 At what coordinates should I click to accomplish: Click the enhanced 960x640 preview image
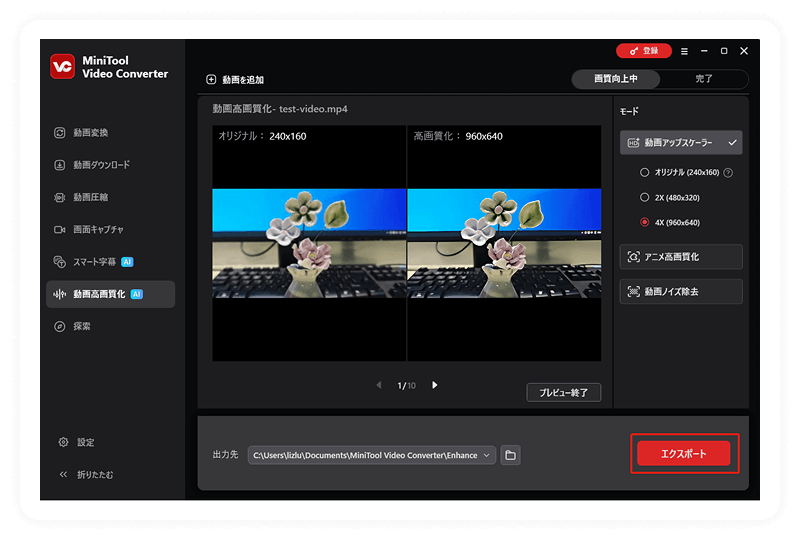point(504,243)
